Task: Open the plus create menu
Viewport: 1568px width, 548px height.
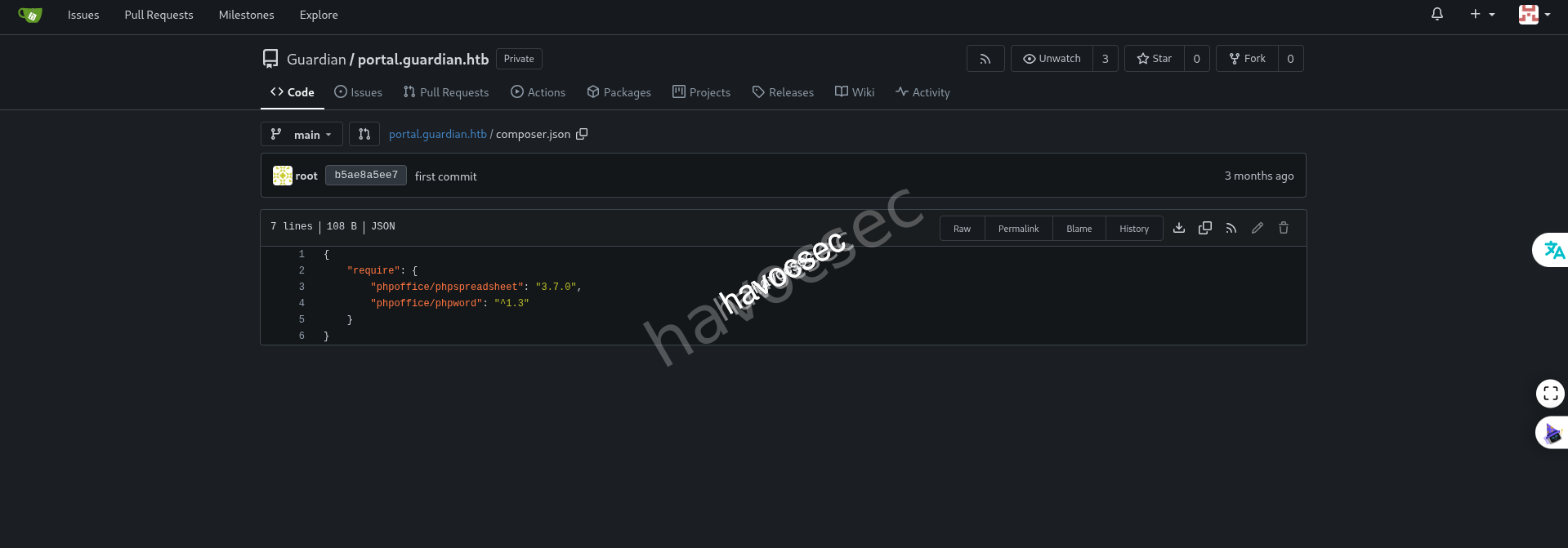Action: (x=1482, y=14)
